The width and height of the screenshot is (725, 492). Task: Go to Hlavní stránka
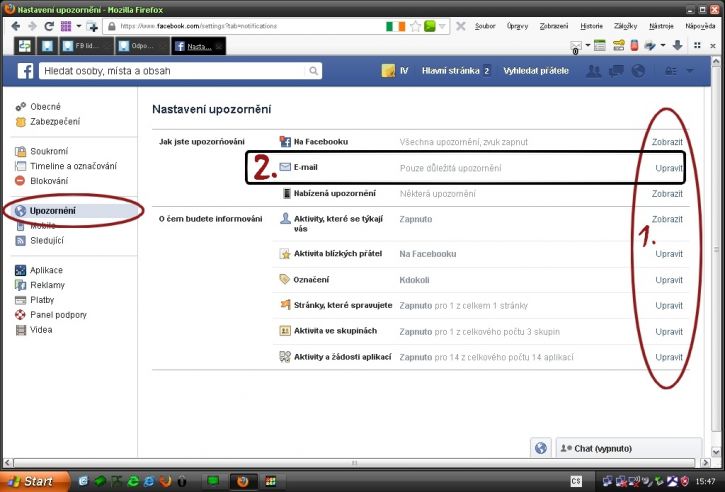click(450, 71)
